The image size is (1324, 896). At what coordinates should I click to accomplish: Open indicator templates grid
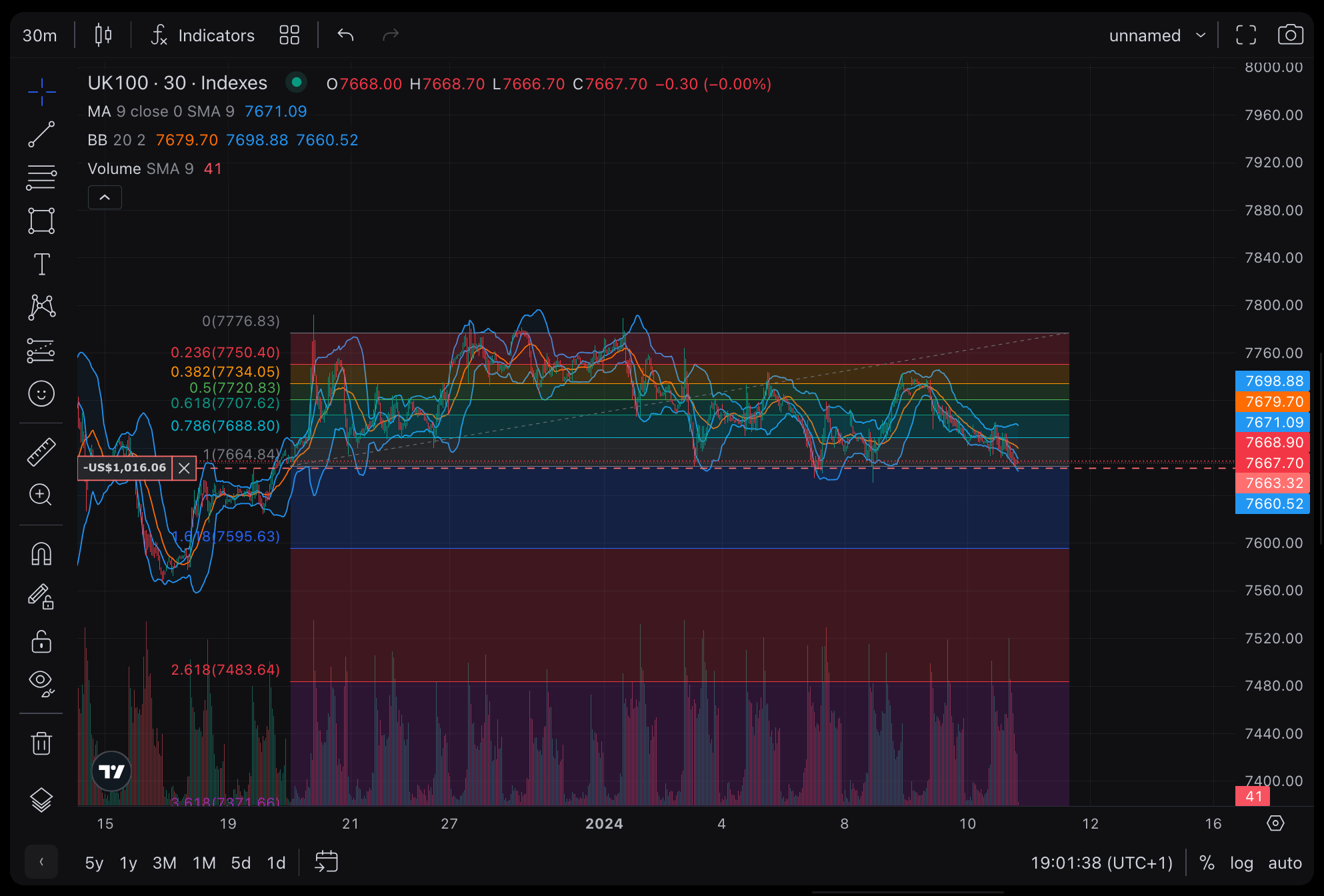[289, 35]
